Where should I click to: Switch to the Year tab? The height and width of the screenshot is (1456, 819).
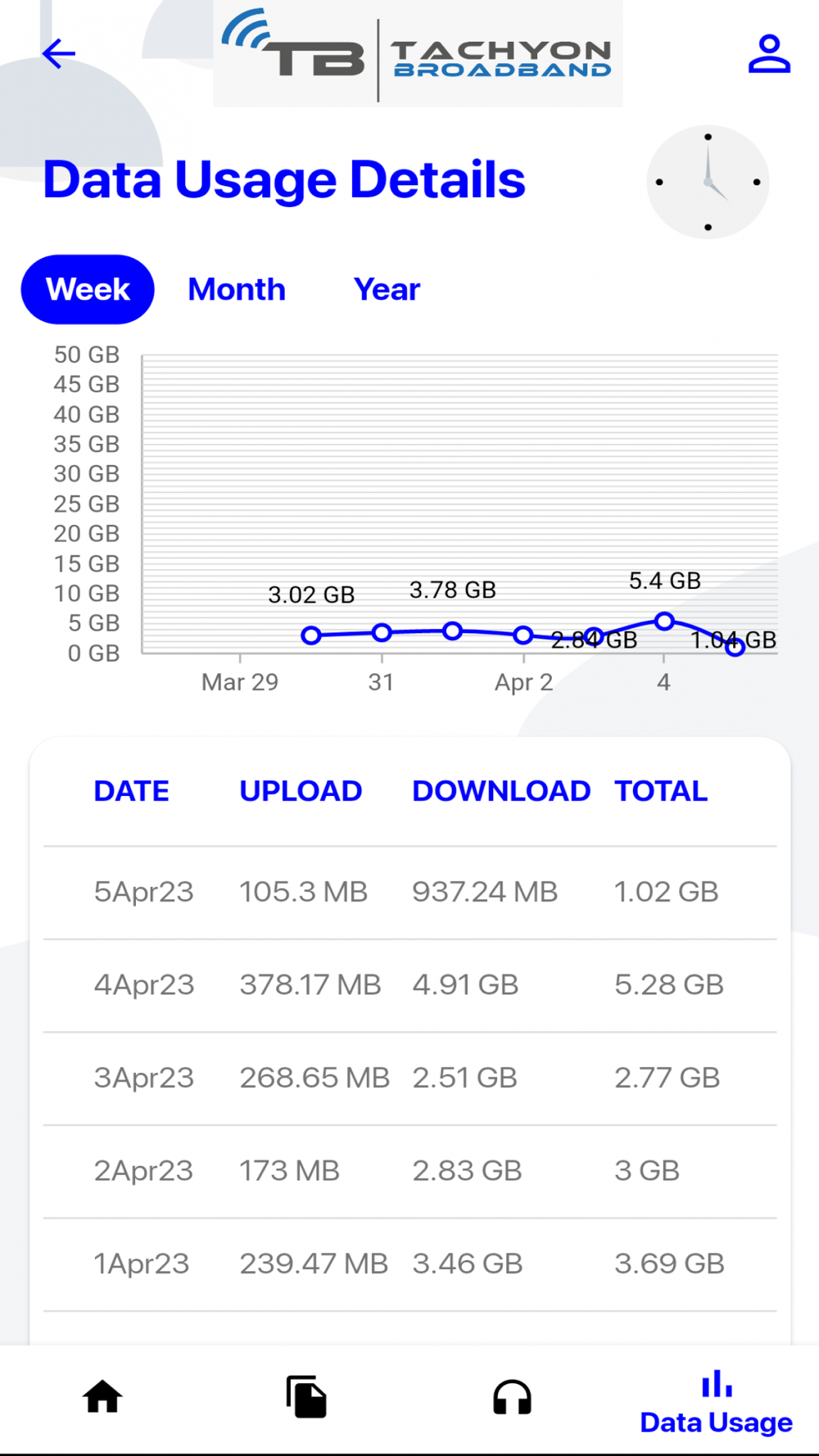(387, 289)
